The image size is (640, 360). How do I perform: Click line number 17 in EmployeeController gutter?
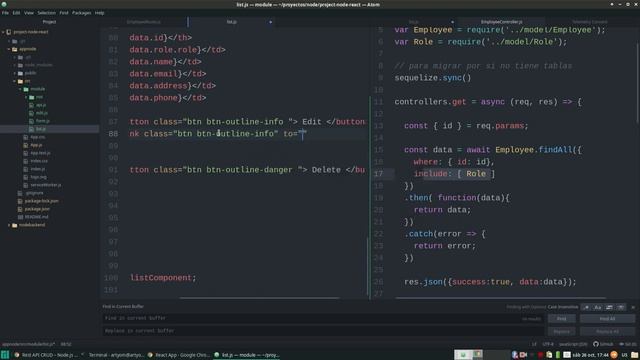(379, 174)
